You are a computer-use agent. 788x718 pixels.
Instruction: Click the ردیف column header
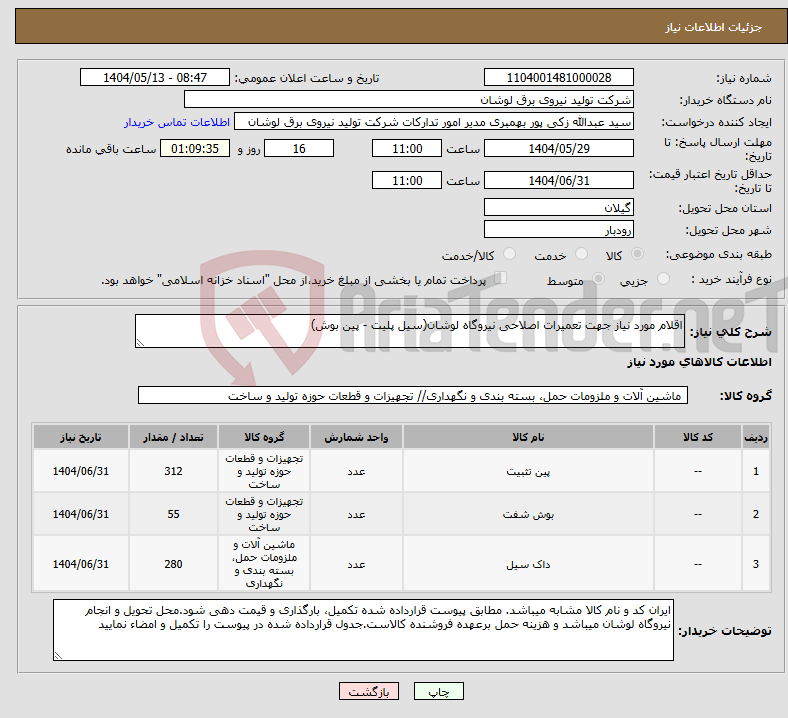755,437
